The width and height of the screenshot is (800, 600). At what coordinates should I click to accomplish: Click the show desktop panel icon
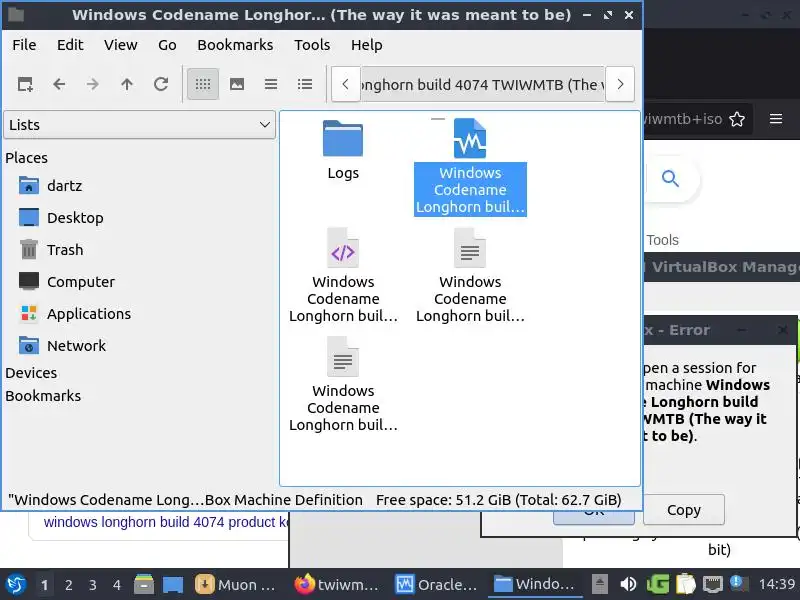tap(173, 585)
